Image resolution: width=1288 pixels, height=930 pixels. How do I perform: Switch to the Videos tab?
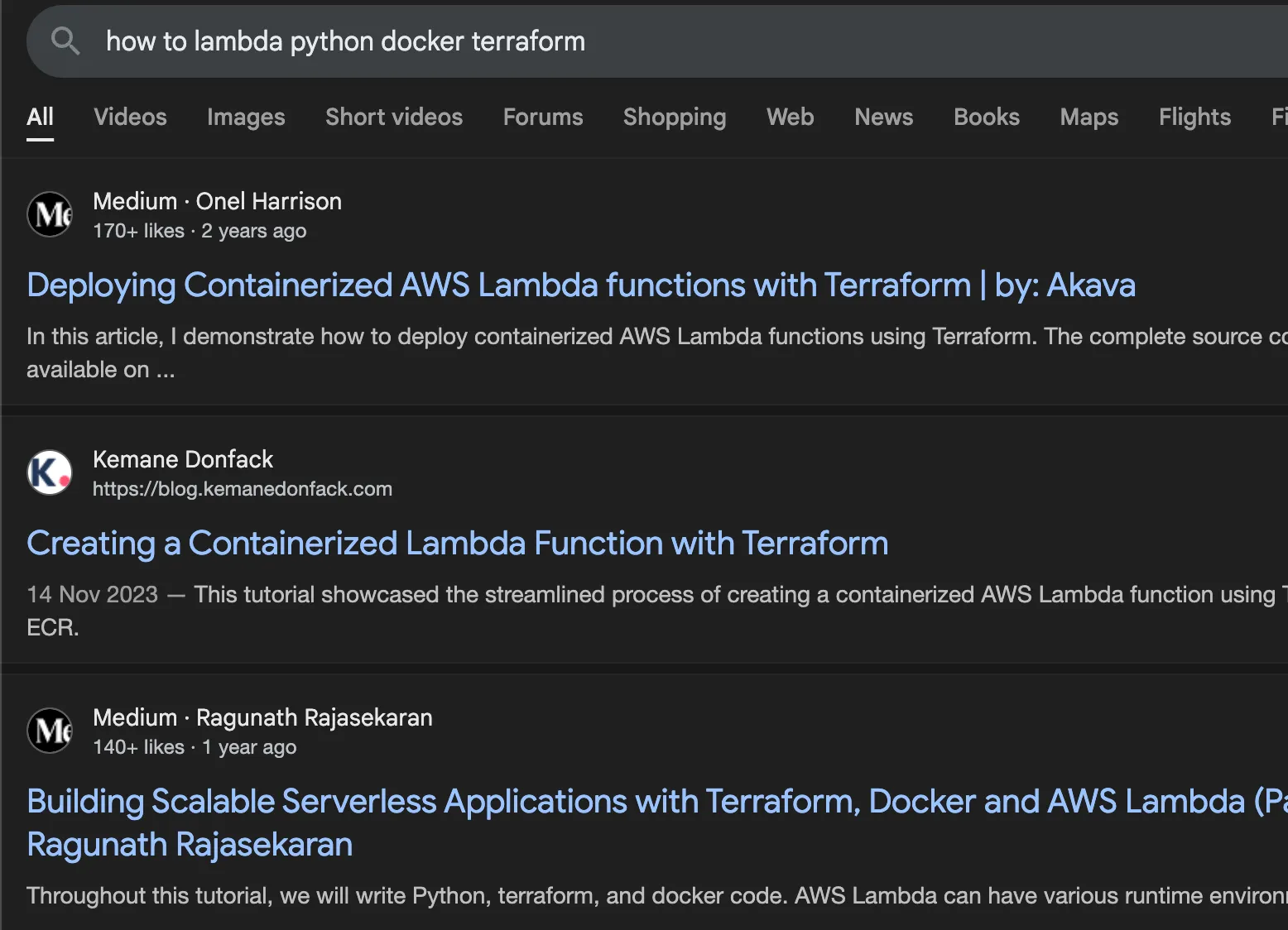pyautogui.click(x=130, y=117)
